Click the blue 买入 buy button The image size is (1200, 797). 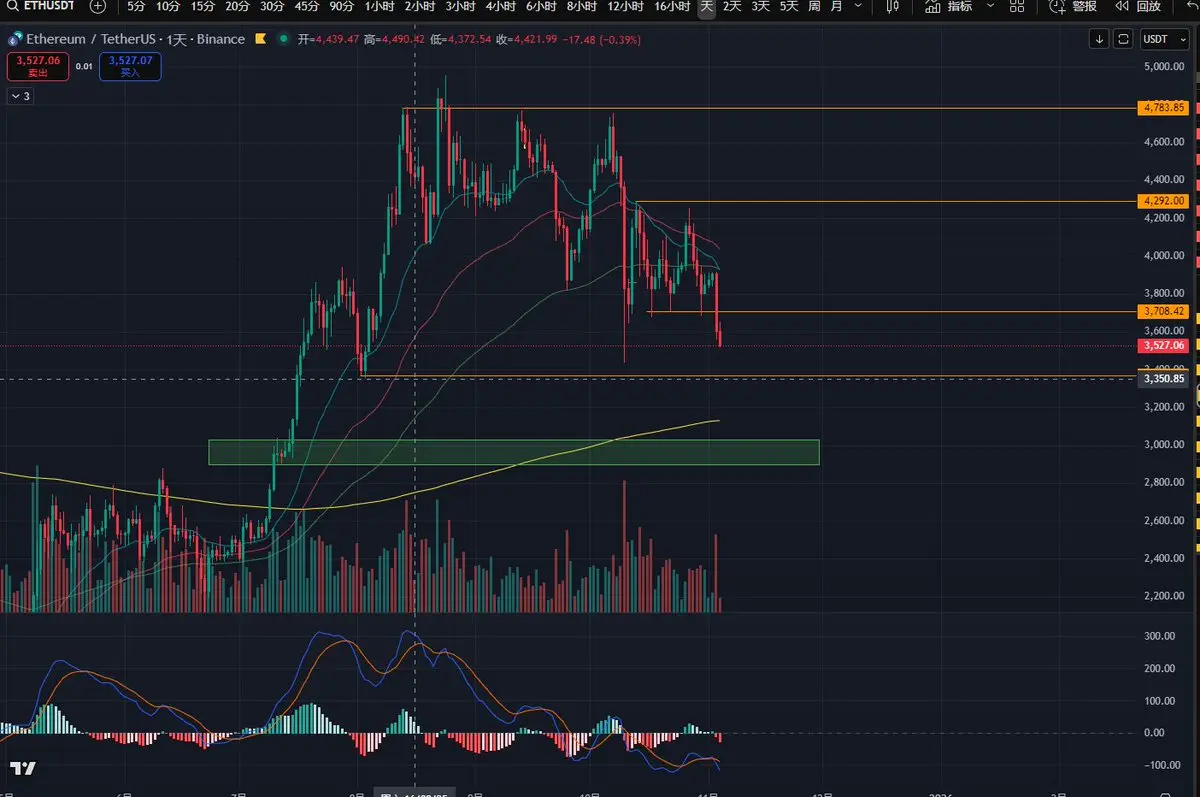pyautogui.click(x=130, y=66)
